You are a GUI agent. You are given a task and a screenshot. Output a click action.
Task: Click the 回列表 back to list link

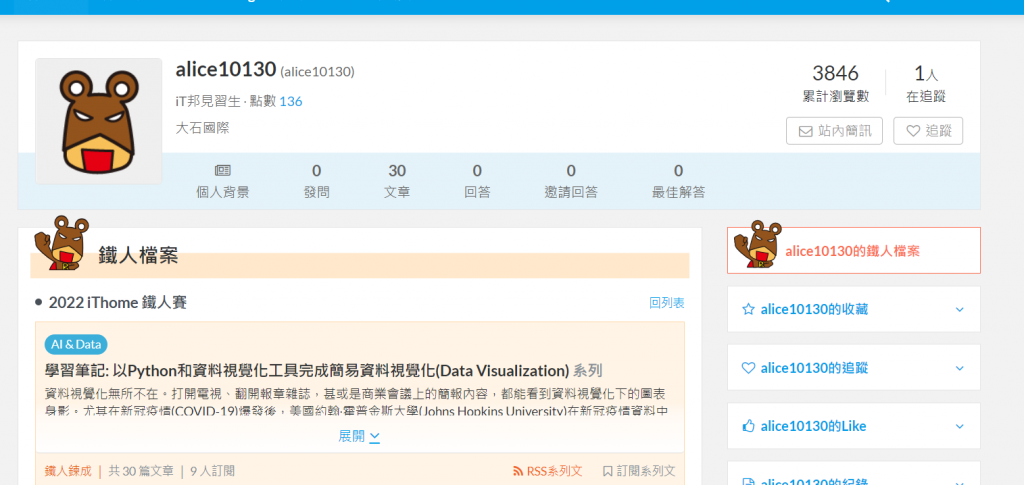point(667,303)
